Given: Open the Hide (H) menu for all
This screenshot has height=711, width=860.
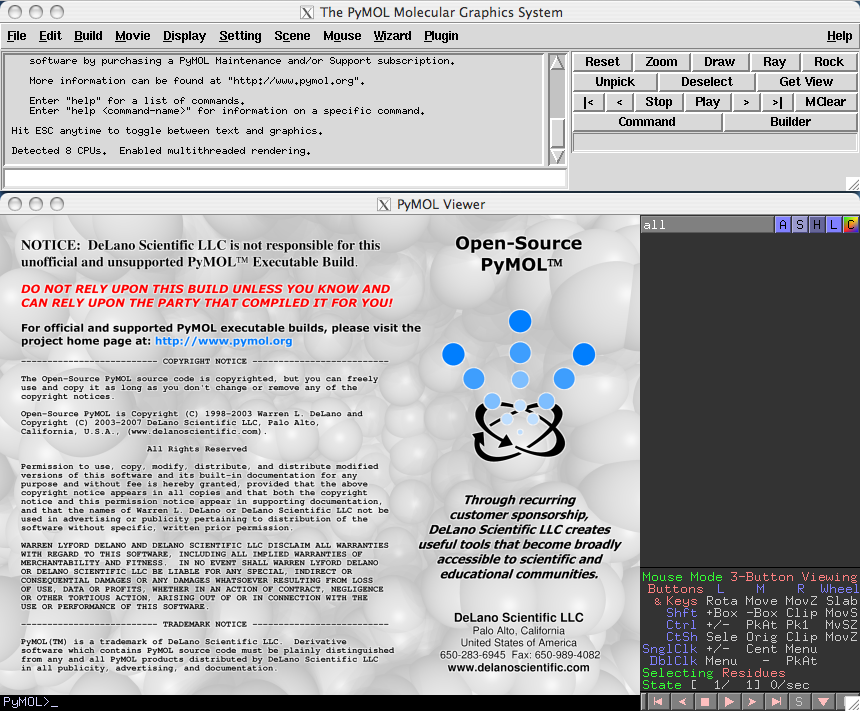Looking at the screenshot, I should point(817,225).
